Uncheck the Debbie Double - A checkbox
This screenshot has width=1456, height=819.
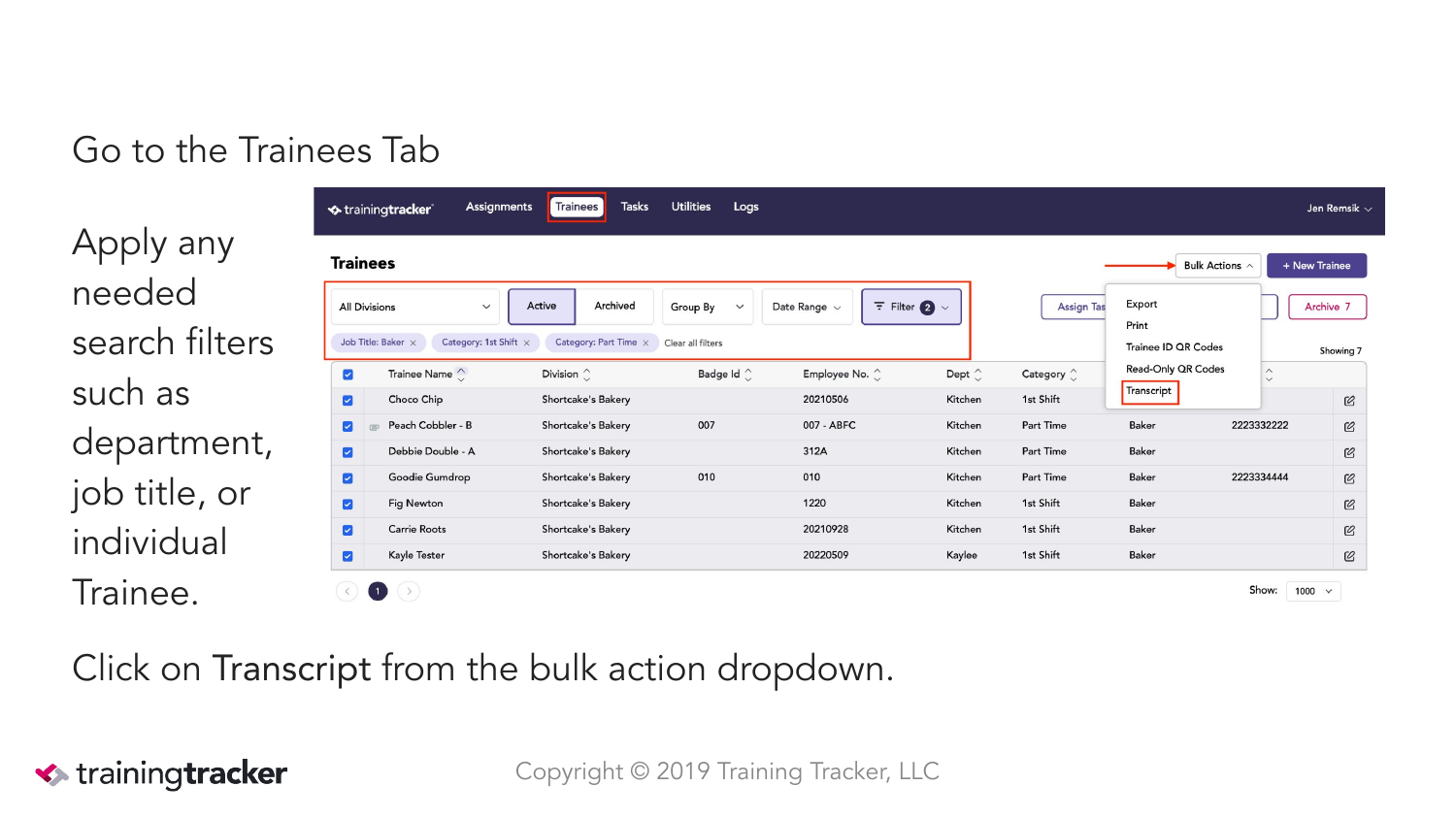[347, 453]
